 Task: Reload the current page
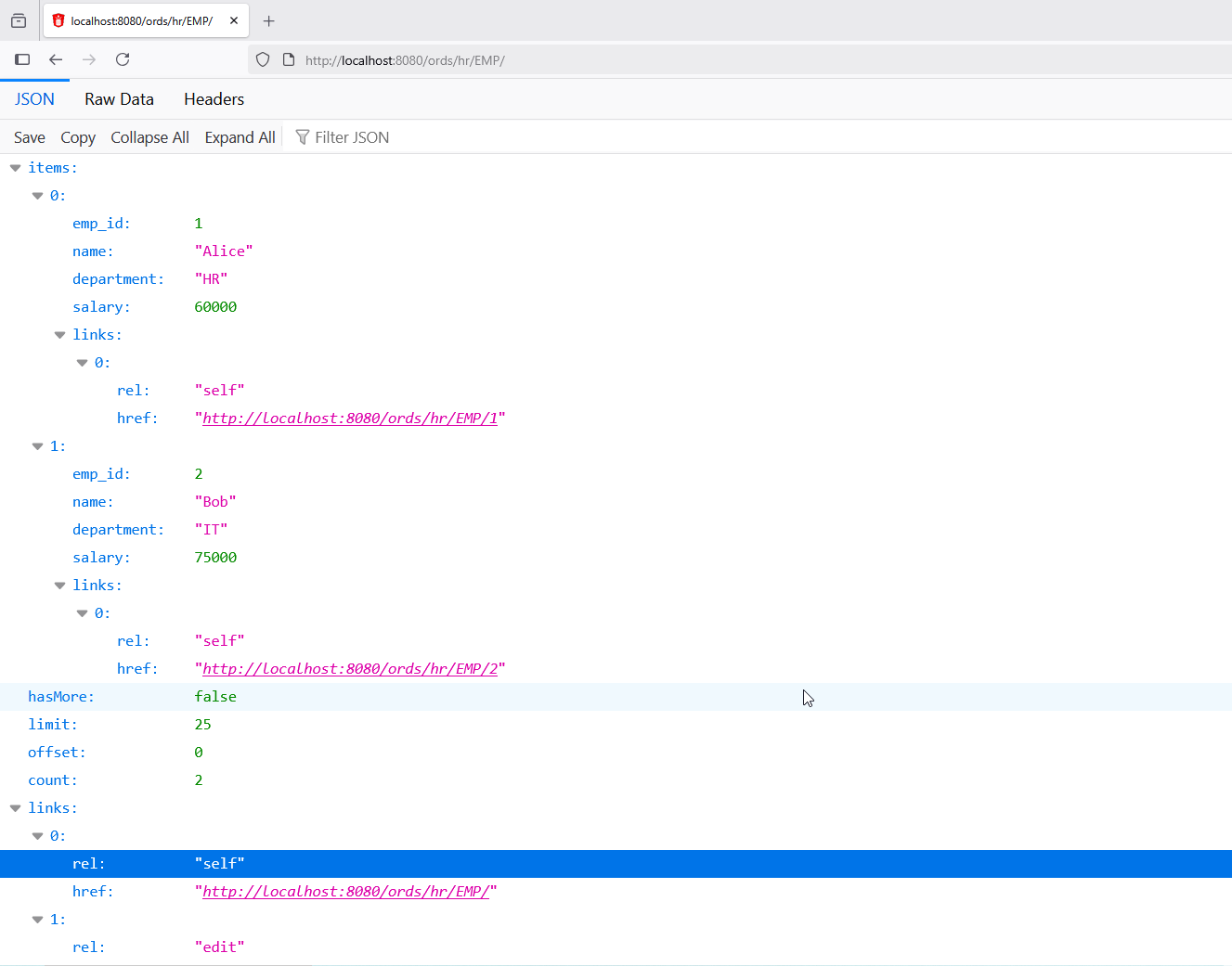123,59
